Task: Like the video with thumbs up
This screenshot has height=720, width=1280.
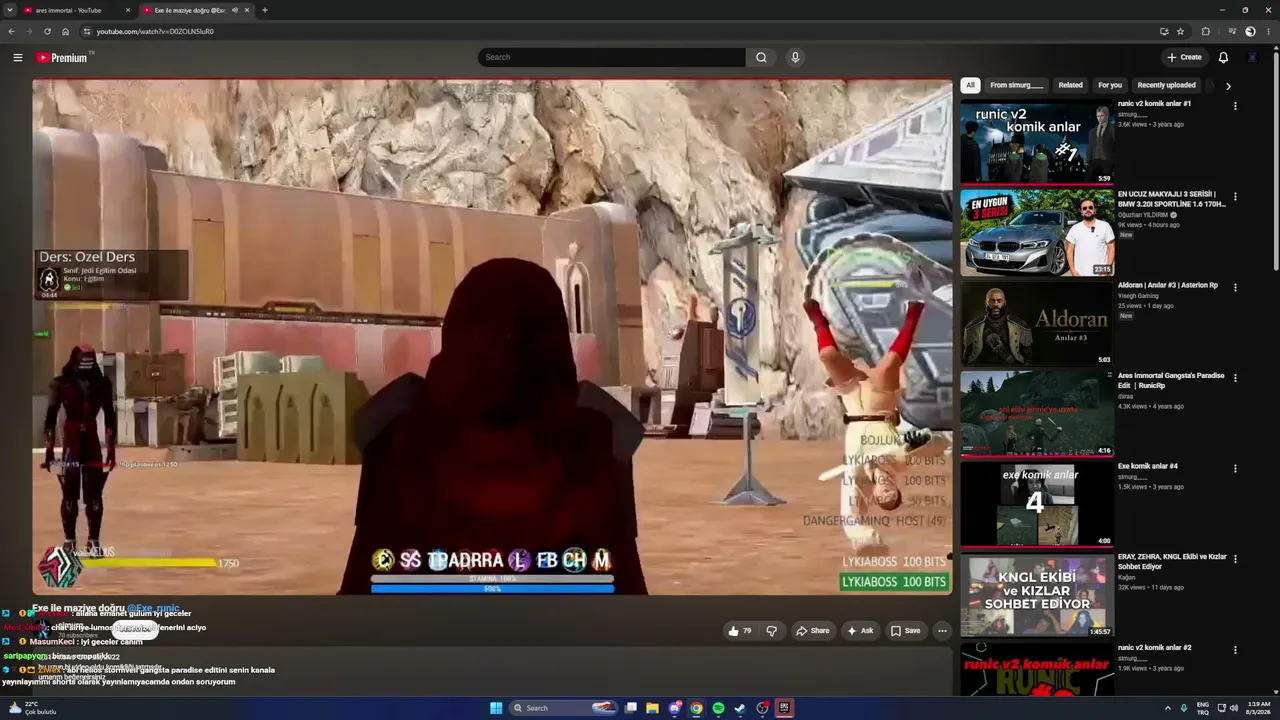Action: [x=740, y=631]
